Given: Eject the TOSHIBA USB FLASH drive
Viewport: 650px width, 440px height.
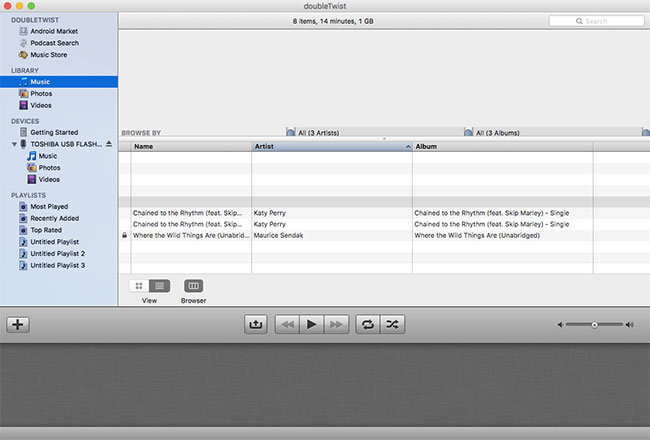Looking at the screenshot, I should pos(109,143).
